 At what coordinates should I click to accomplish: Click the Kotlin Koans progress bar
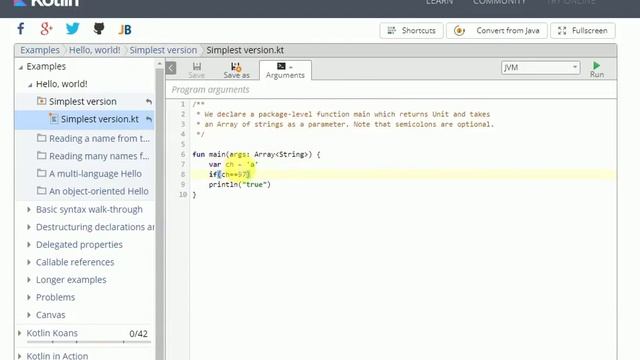coord(89,342)
